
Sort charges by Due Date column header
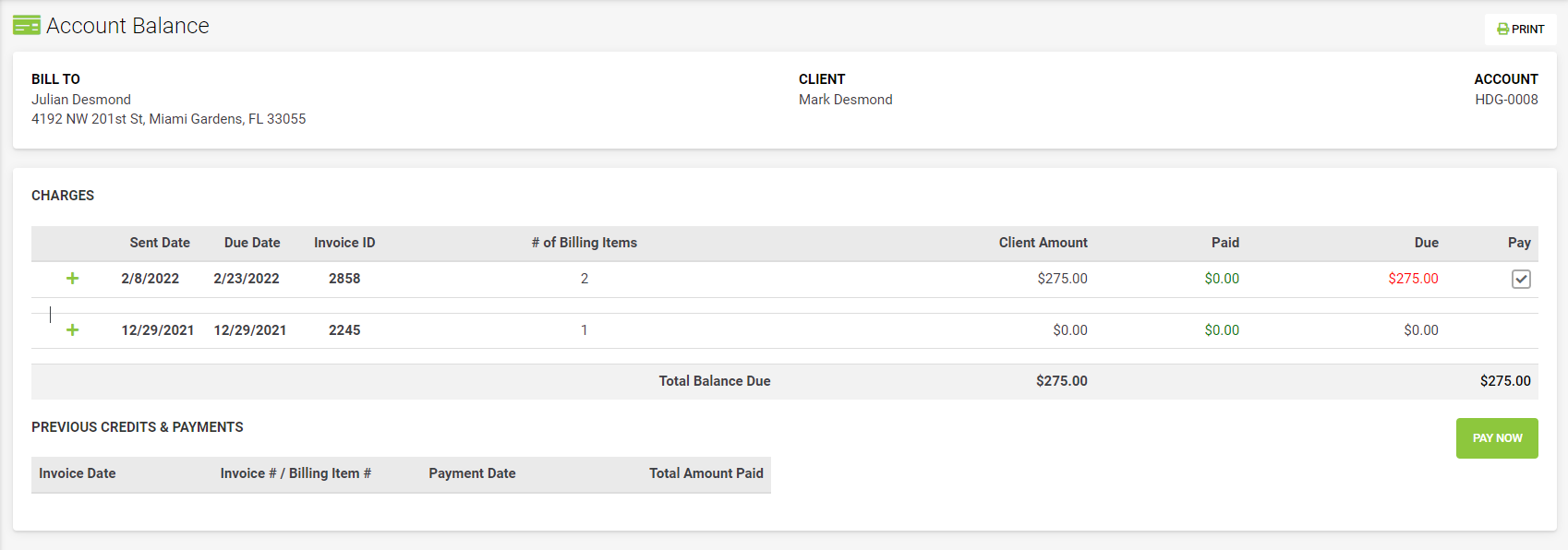click(252, 243)
